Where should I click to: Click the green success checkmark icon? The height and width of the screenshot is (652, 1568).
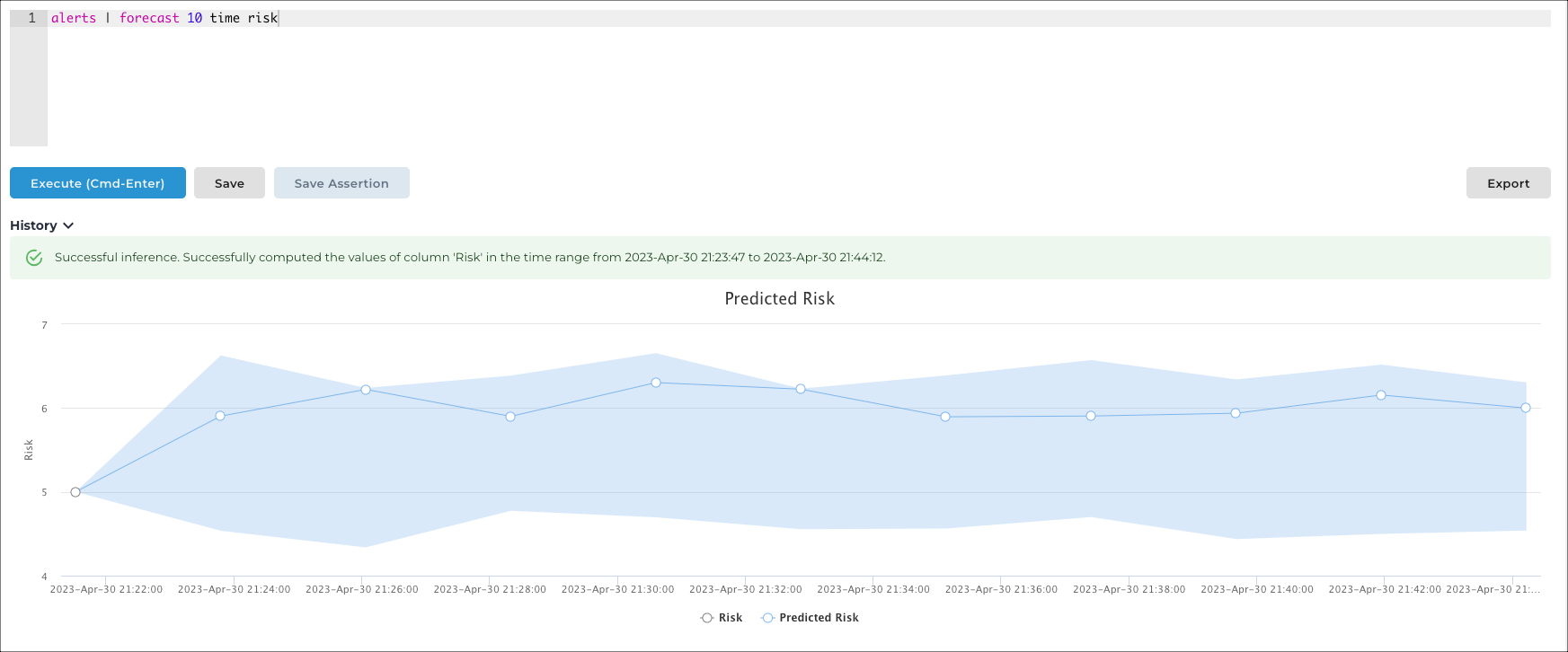(x=34, y=258)
